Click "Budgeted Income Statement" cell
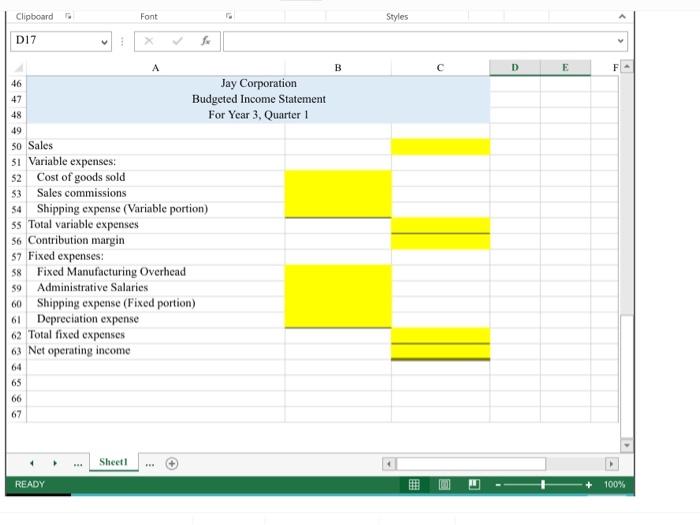Screen dimensions: 700x525 258,99
